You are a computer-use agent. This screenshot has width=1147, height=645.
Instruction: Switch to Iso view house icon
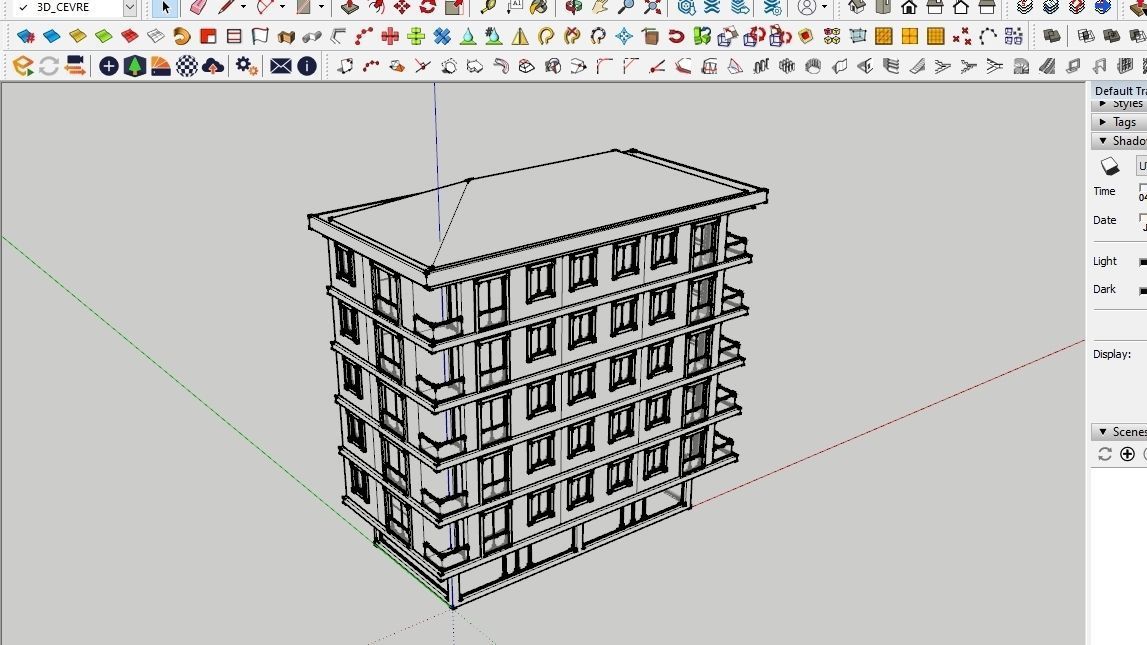click(x=857, y=8)
